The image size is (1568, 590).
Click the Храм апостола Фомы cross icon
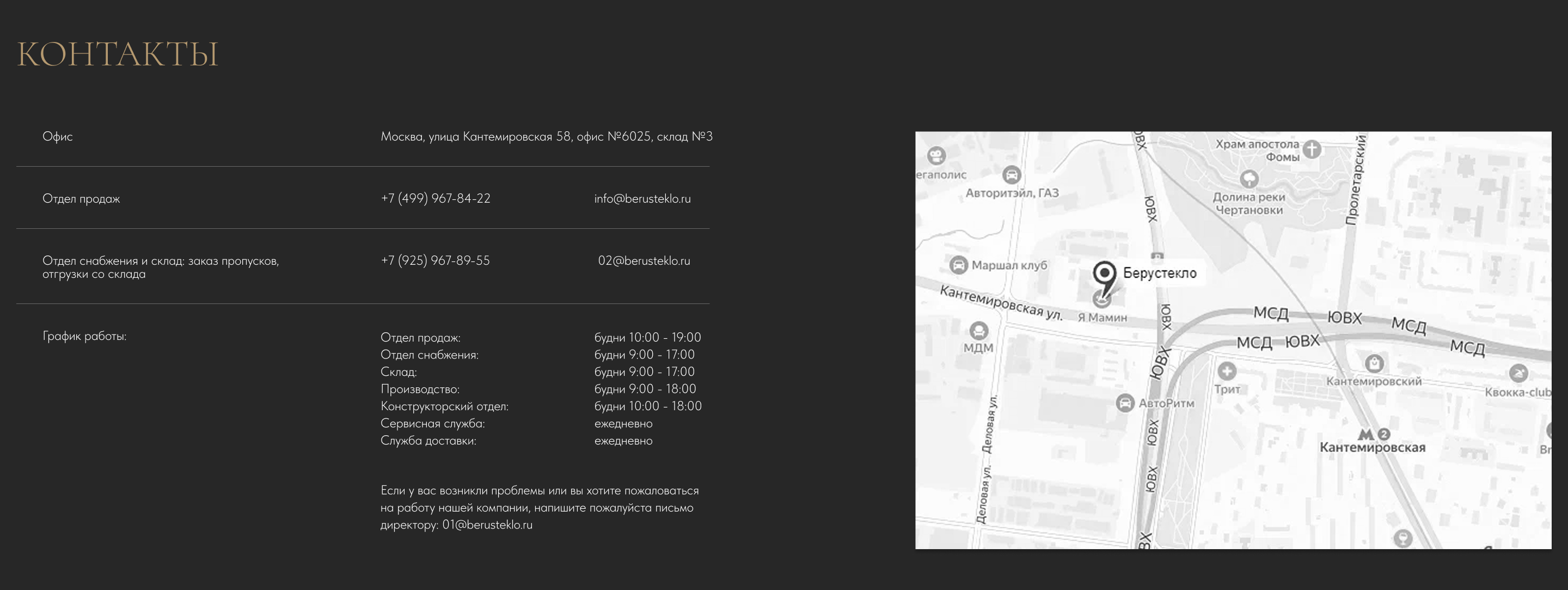click(x=1312, y=149)
